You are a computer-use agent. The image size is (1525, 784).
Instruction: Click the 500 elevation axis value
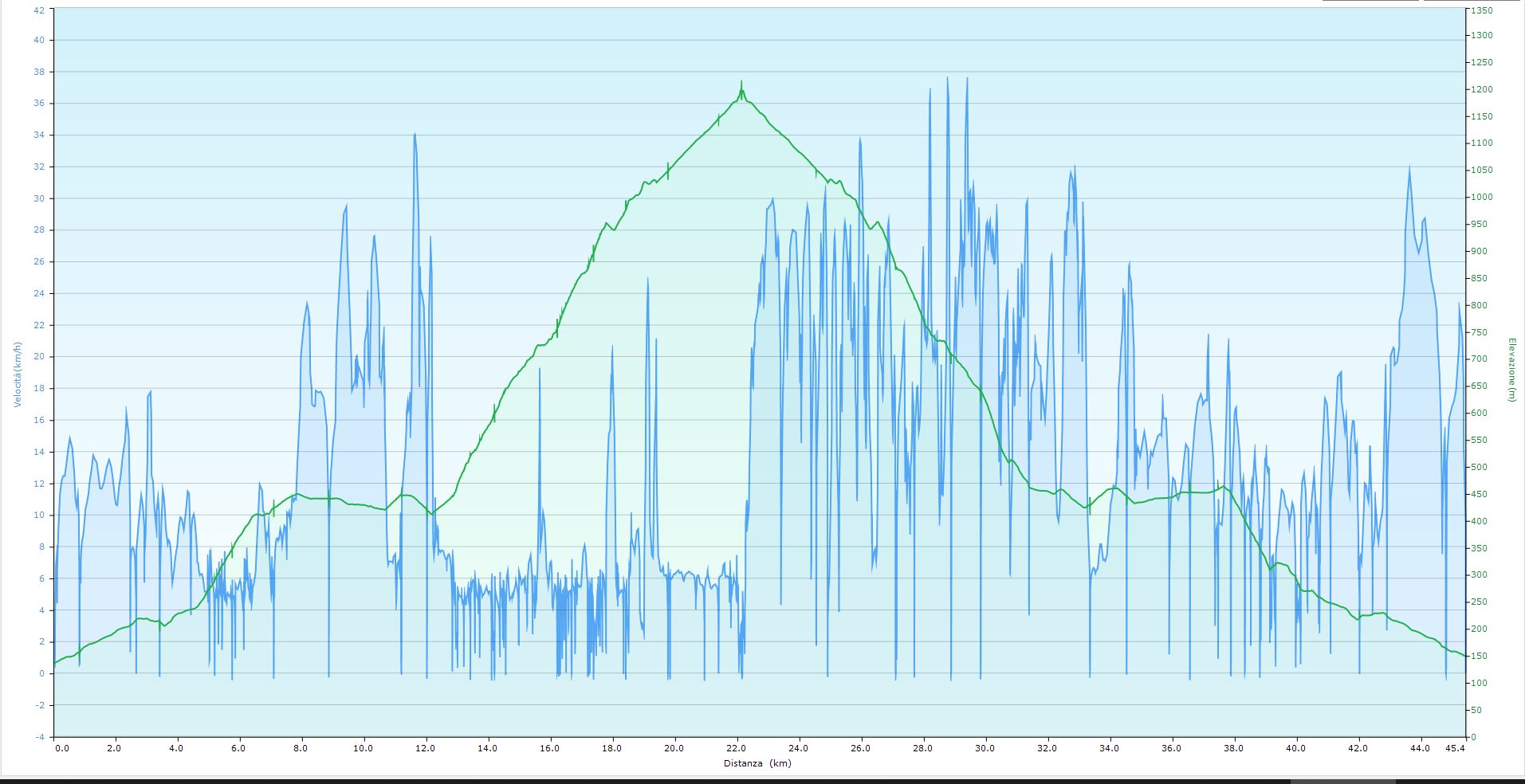tap(1480, 468)
